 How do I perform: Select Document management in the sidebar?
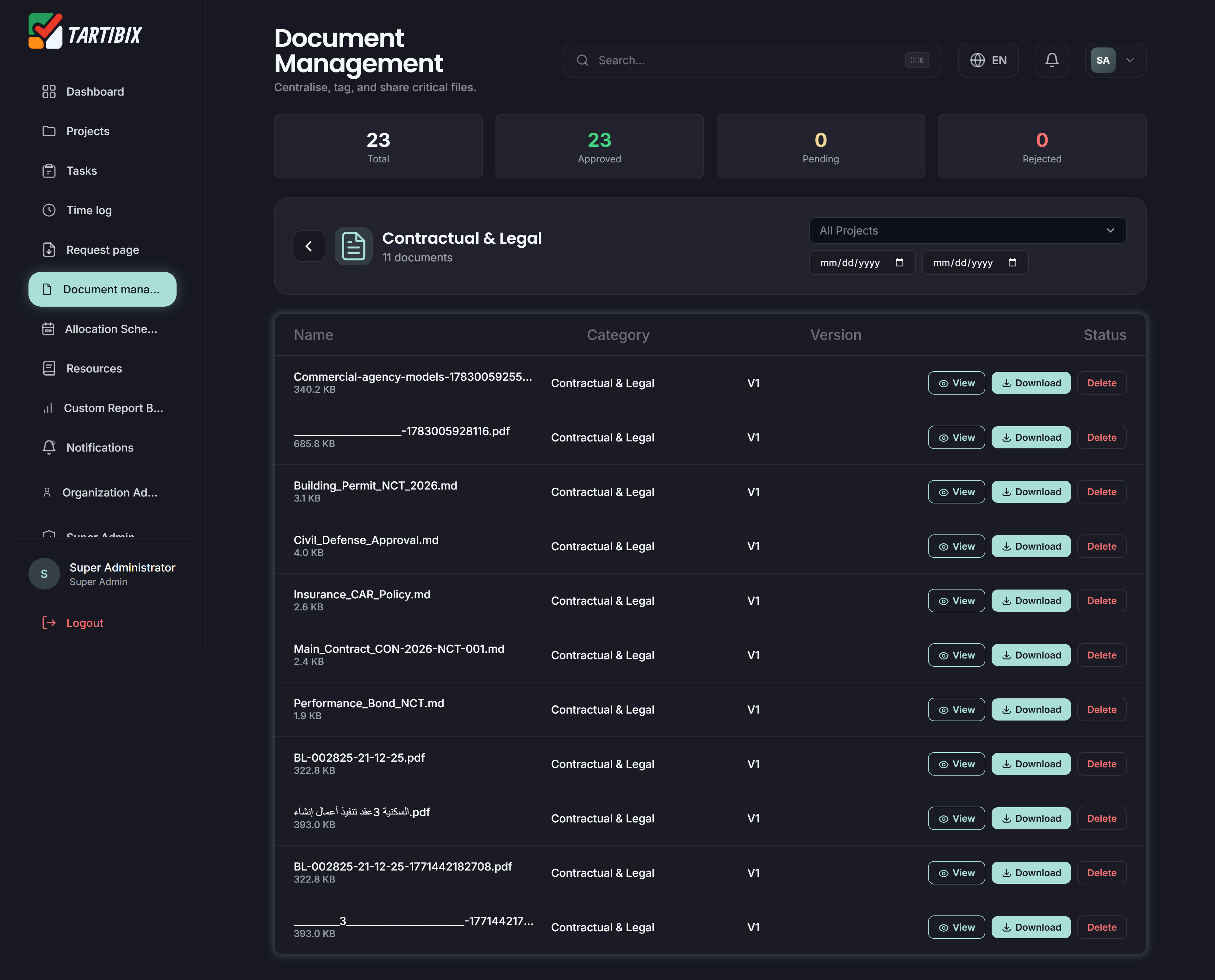[x=102, y=289]
